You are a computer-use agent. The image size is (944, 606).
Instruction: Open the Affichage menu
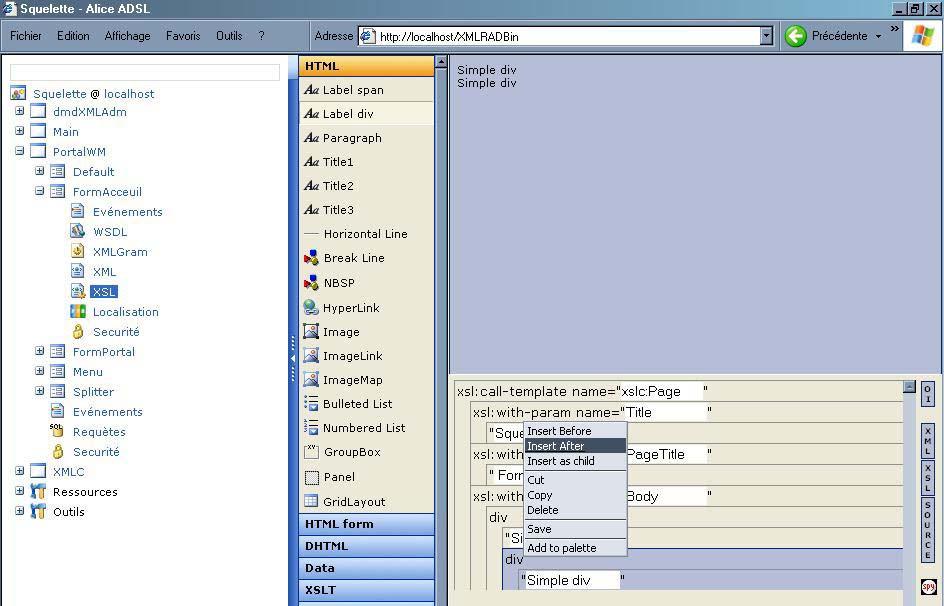pos(127,36)
